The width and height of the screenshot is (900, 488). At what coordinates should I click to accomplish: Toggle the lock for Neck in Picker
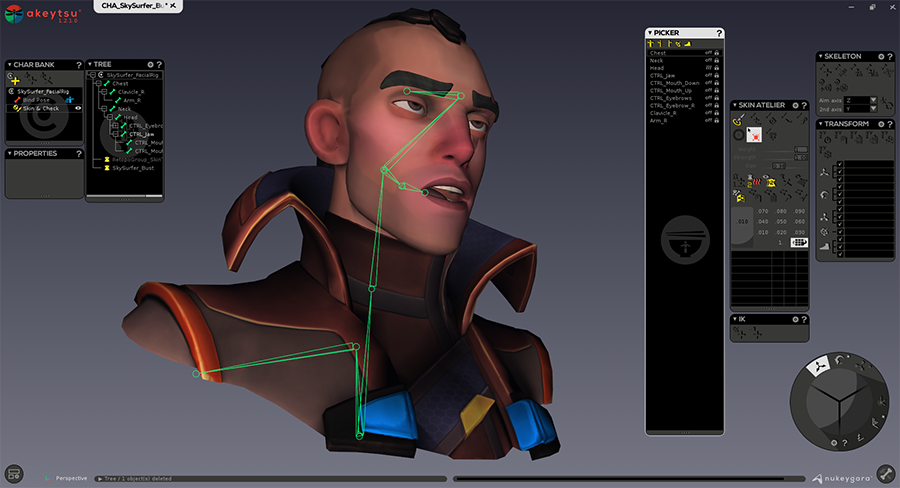pyautogui.click(x=716, y=60)
